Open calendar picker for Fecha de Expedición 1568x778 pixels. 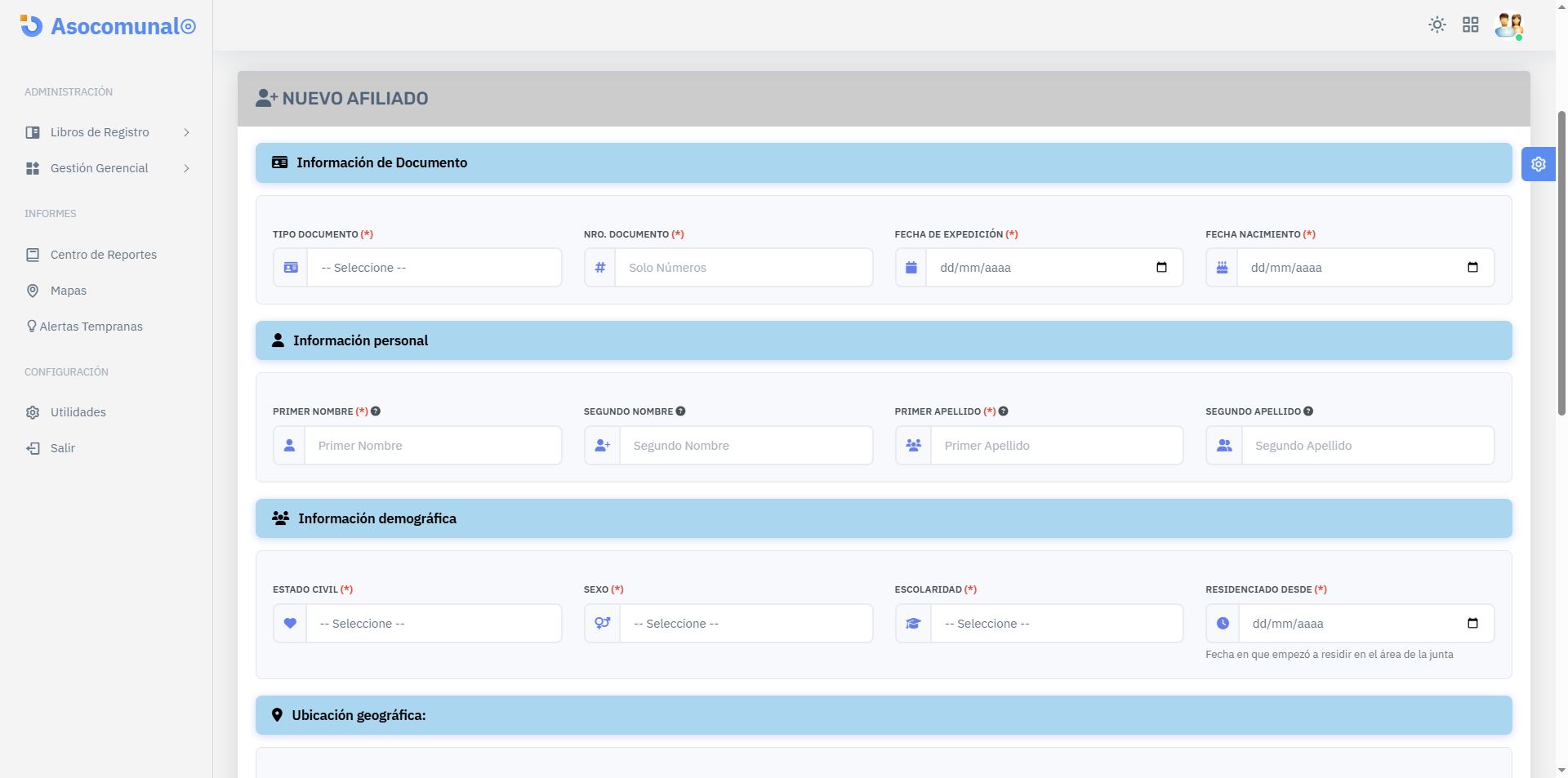point(1161,268)
